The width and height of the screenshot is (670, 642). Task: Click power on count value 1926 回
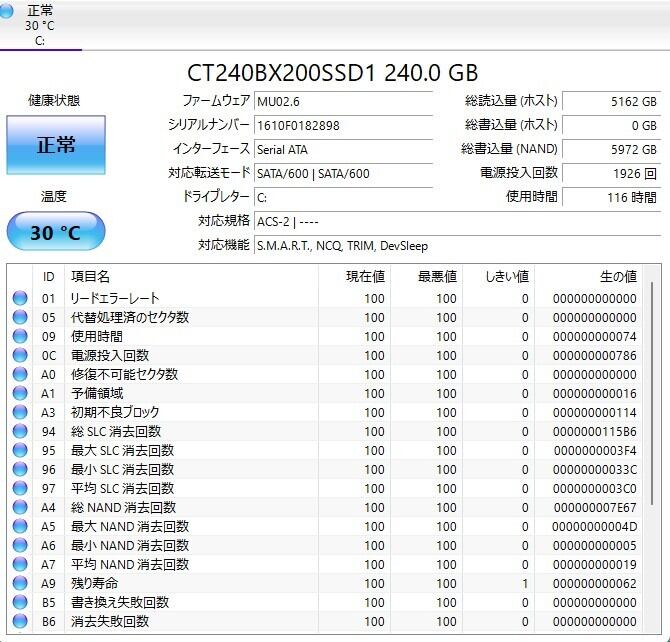pos(611,174)
